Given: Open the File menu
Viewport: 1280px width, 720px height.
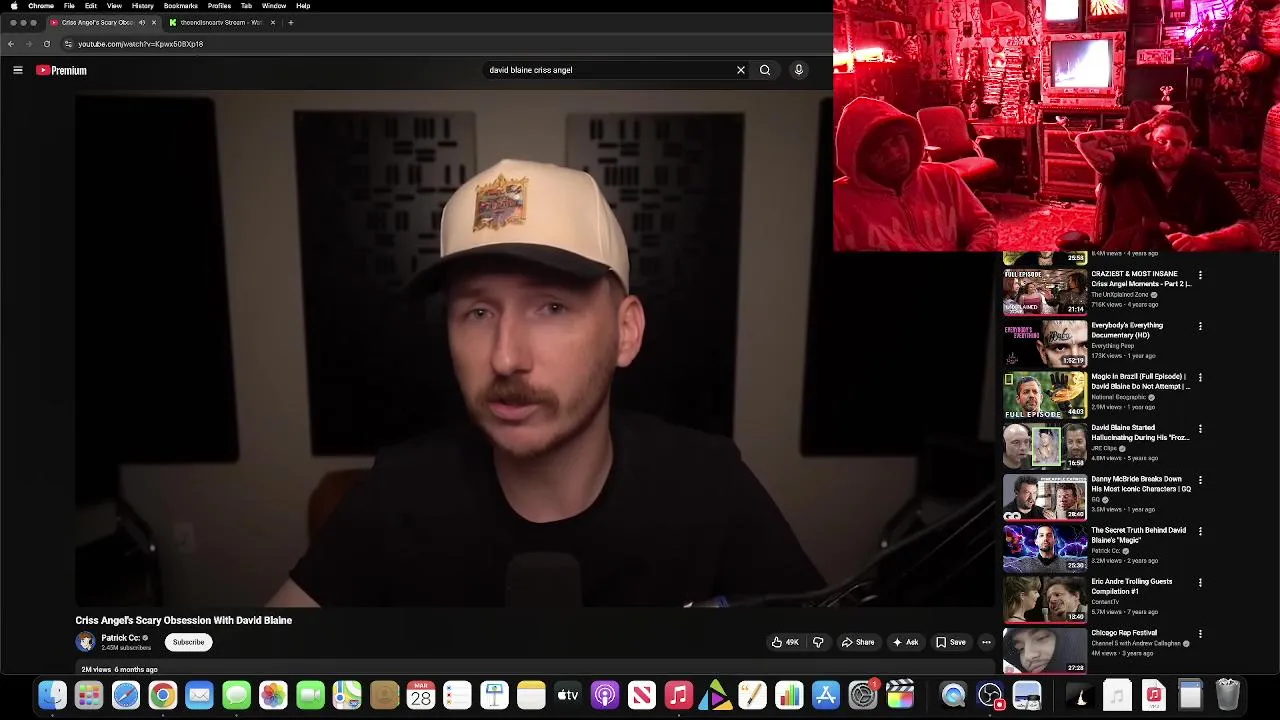Looking at the screenshot, I should [x=69, y=6].
